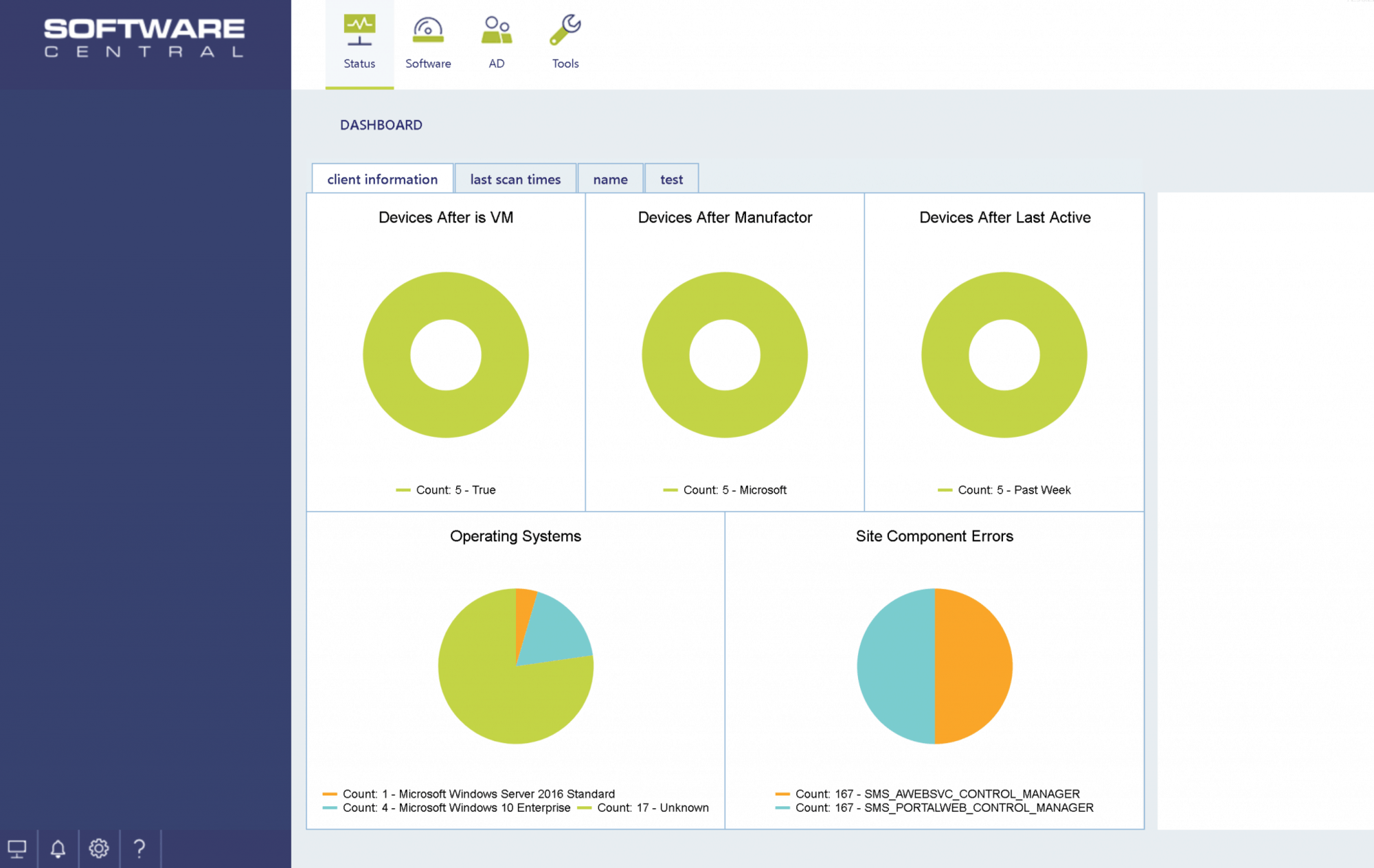The image size is (1374, 868).
Task: Click the Count 17 Unknown legend entry
Action: (x=653, y=808)
